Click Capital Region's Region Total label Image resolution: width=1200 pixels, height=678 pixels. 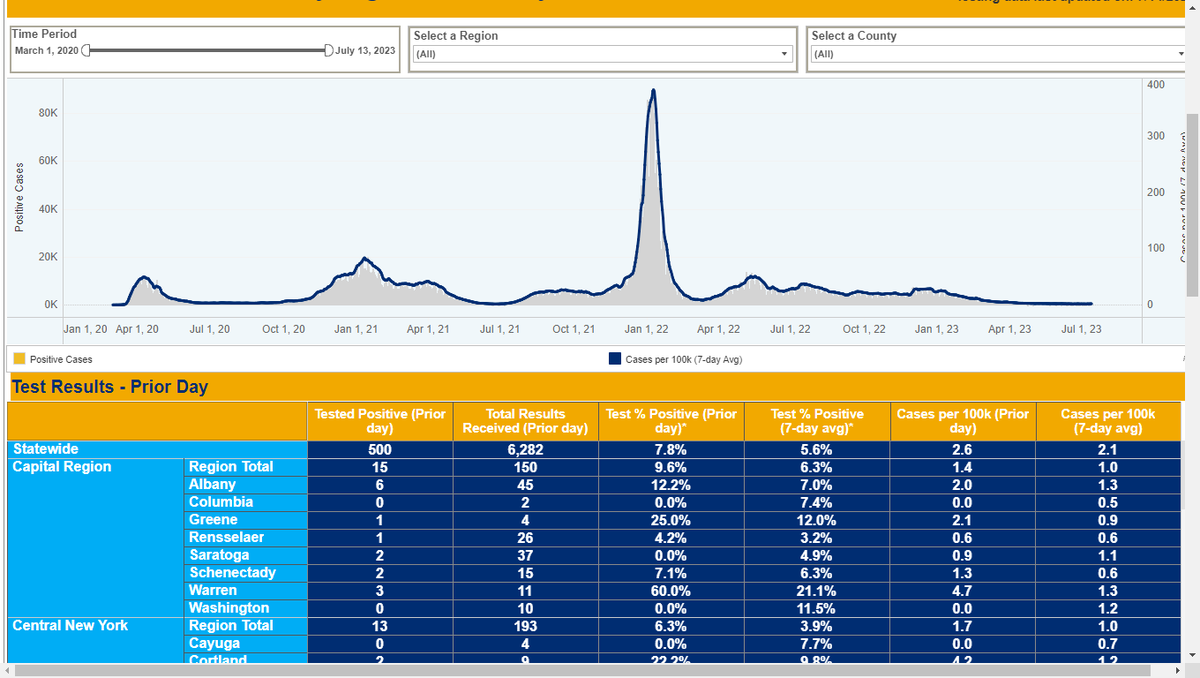coord(231,467)
